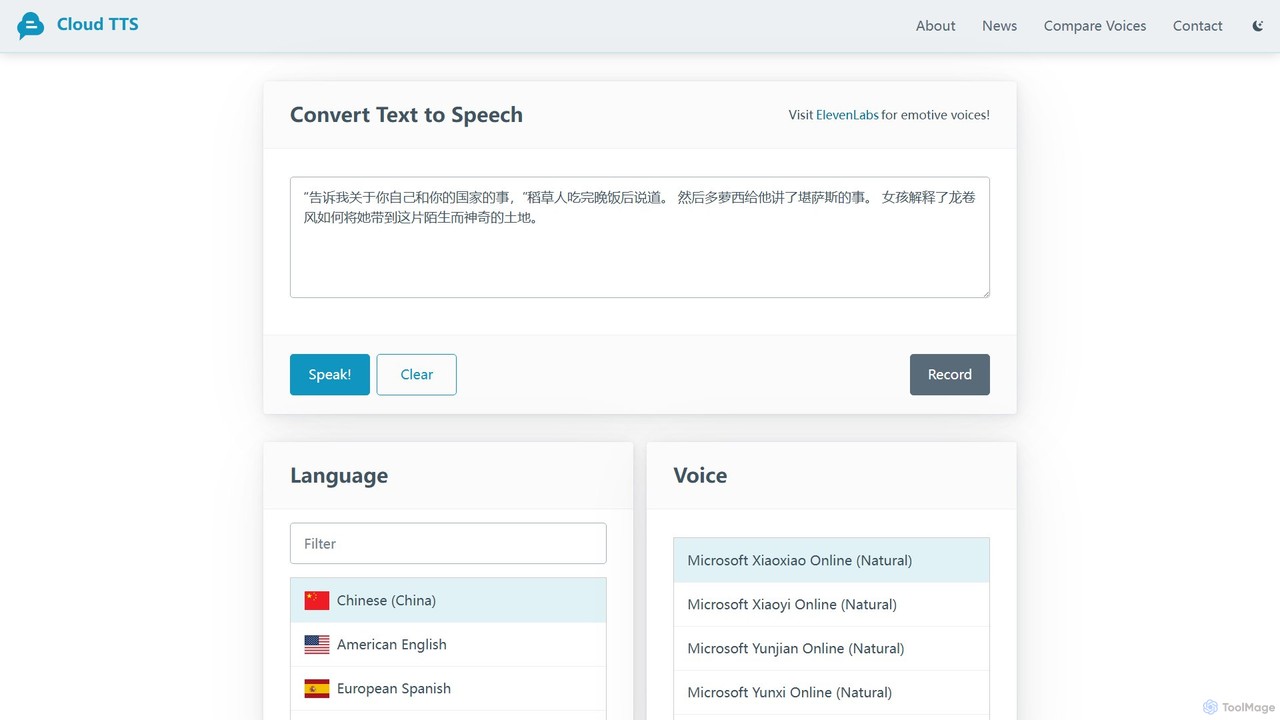The height and width of the screenshot is (720, 1280).
Task: Click the China flag icon
Action: click(x=317, y=600)
